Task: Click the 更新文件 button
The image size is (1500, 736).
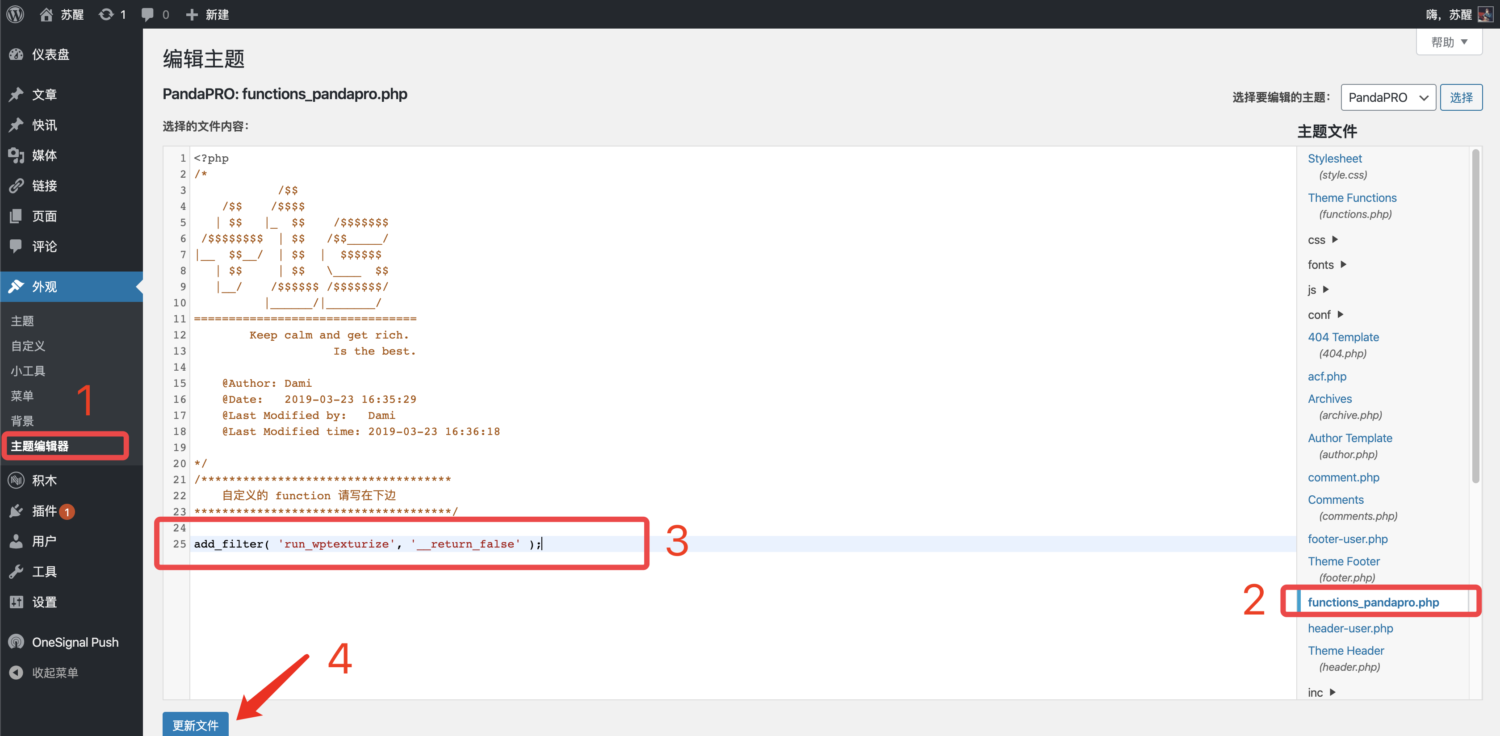Action: pyautogui.click(x=196, y=725)
